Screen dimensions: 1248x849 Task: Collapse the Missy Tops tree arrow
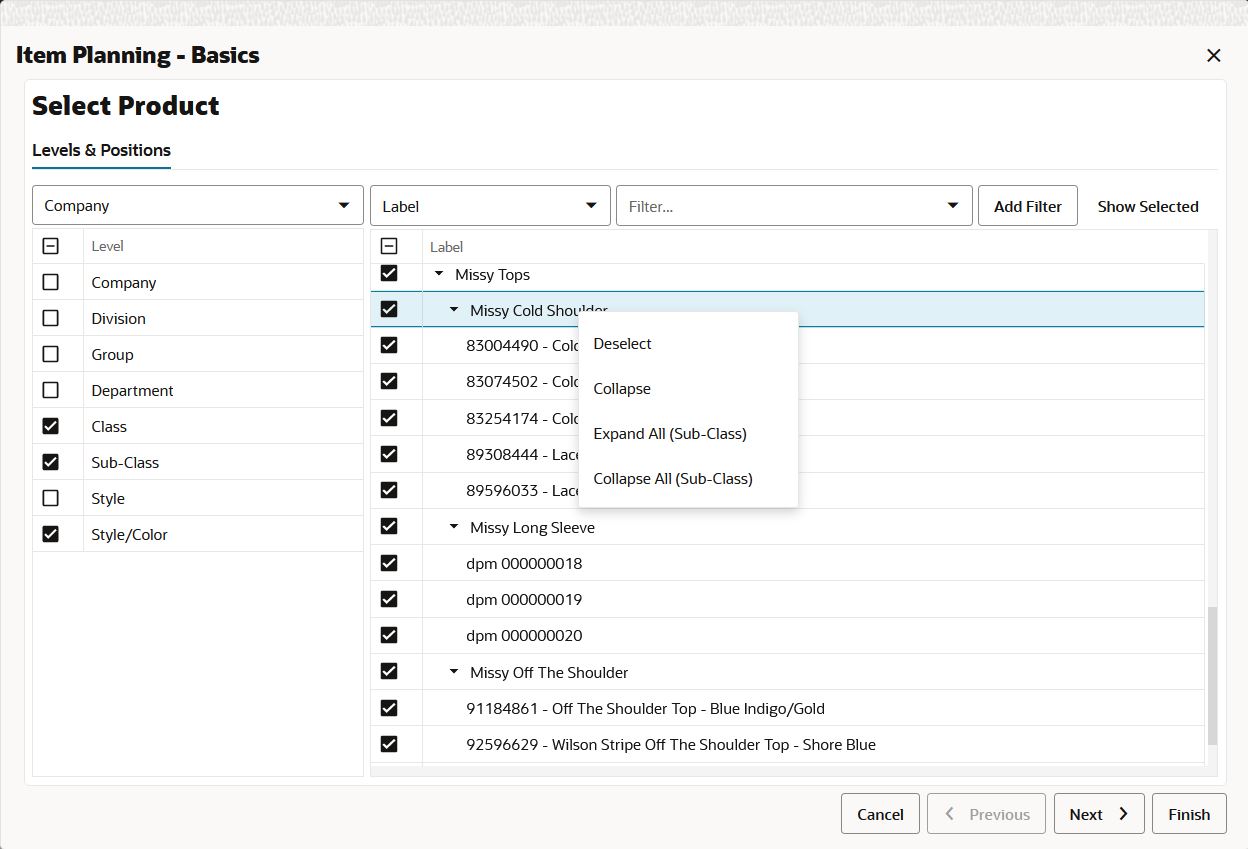tap(439, 274)
